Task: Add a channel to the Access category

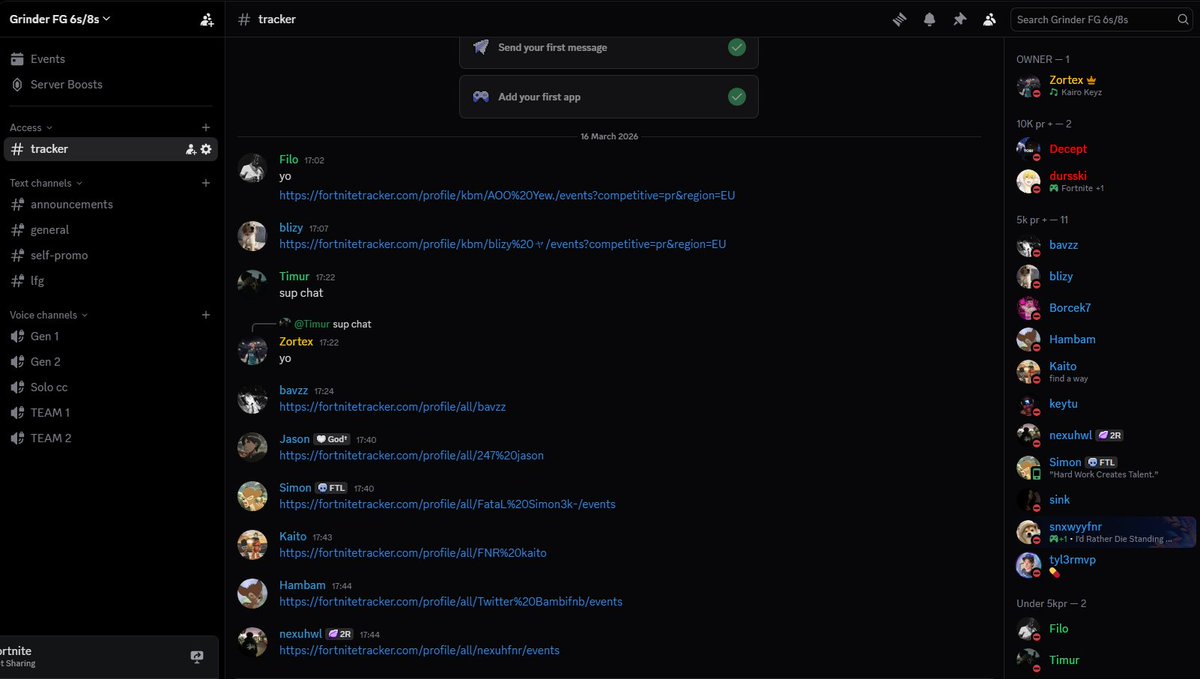Action: click(206, 128)
